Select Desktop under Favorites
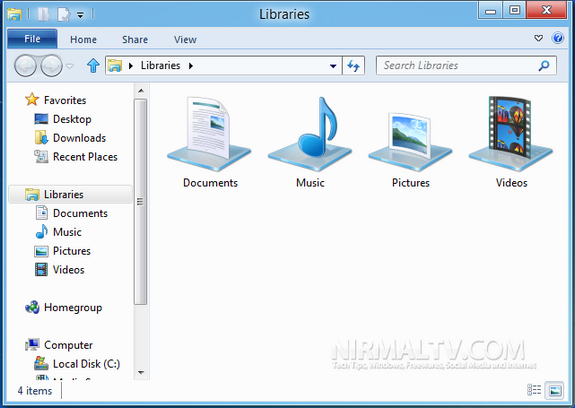This screenshot has width=575, height=408. point(63,119)
